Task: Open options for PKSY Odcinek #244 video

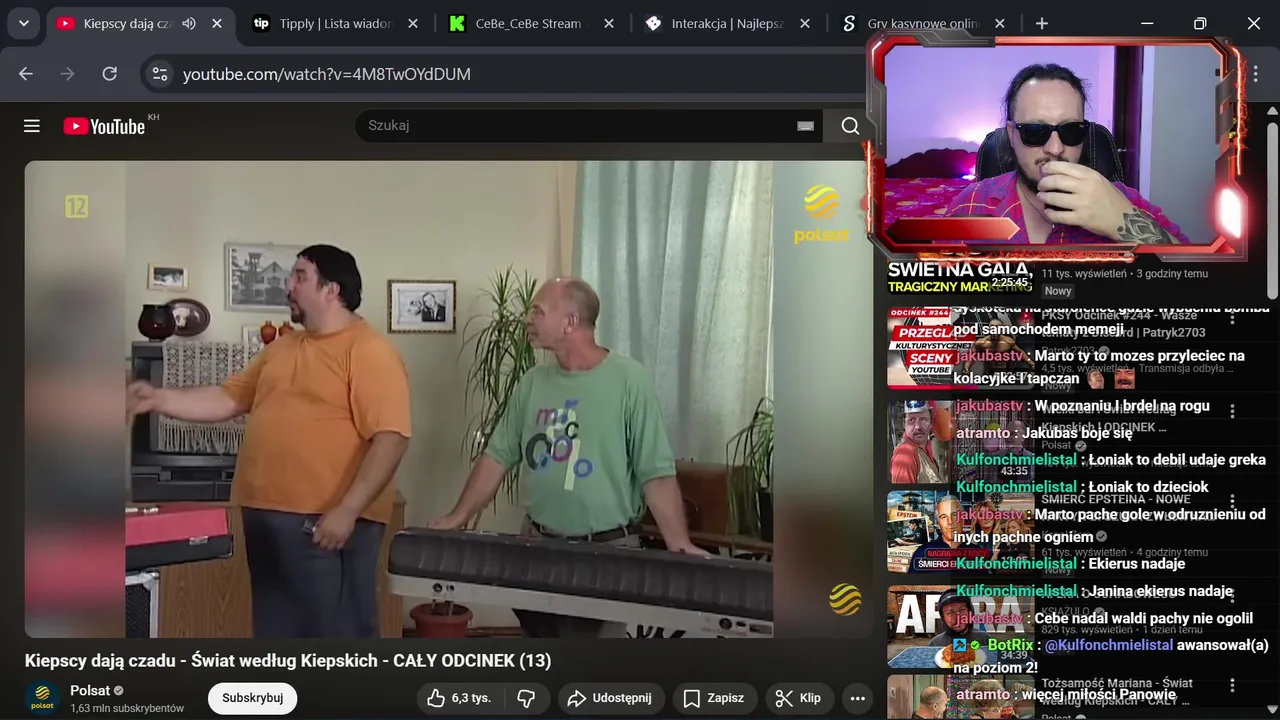Action: [1232, 319]
